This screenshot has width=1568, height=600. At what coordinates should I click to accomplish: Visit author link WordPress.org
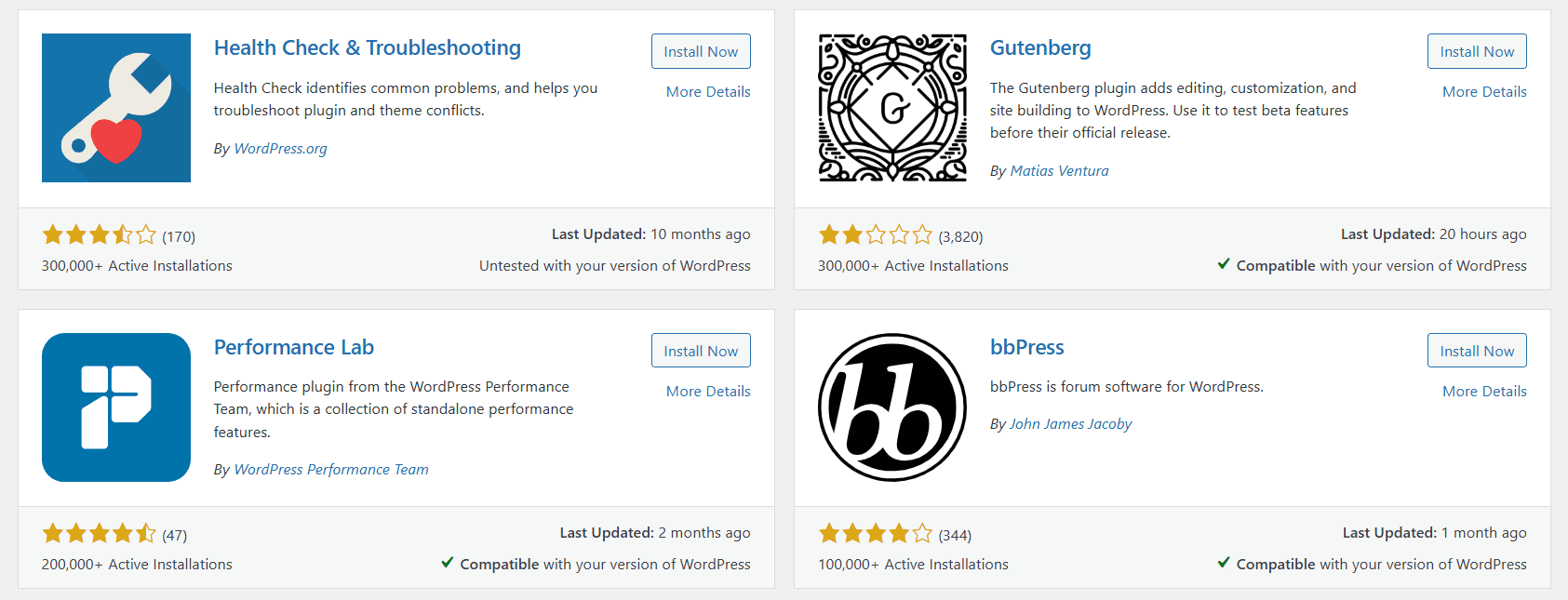280,148
